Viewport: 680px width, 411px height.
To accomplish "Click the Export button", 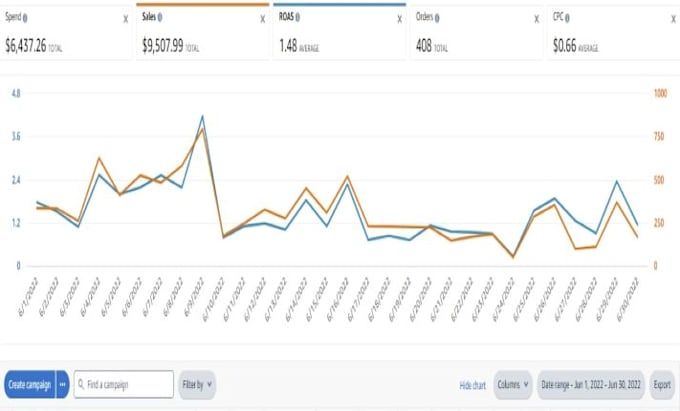I will tap(662, 385).
